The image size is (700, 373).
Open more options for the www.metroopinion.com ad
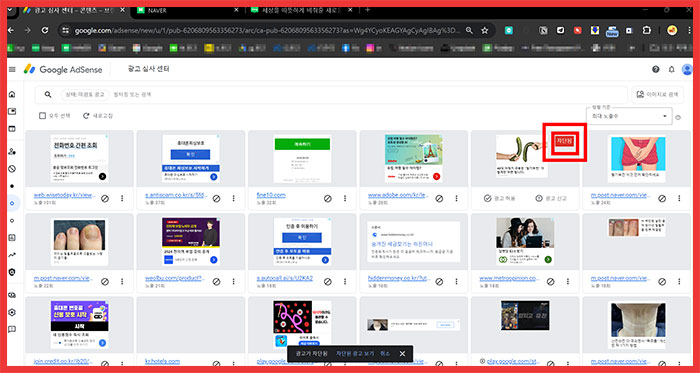pyautogui.click(x=568, y=282)
